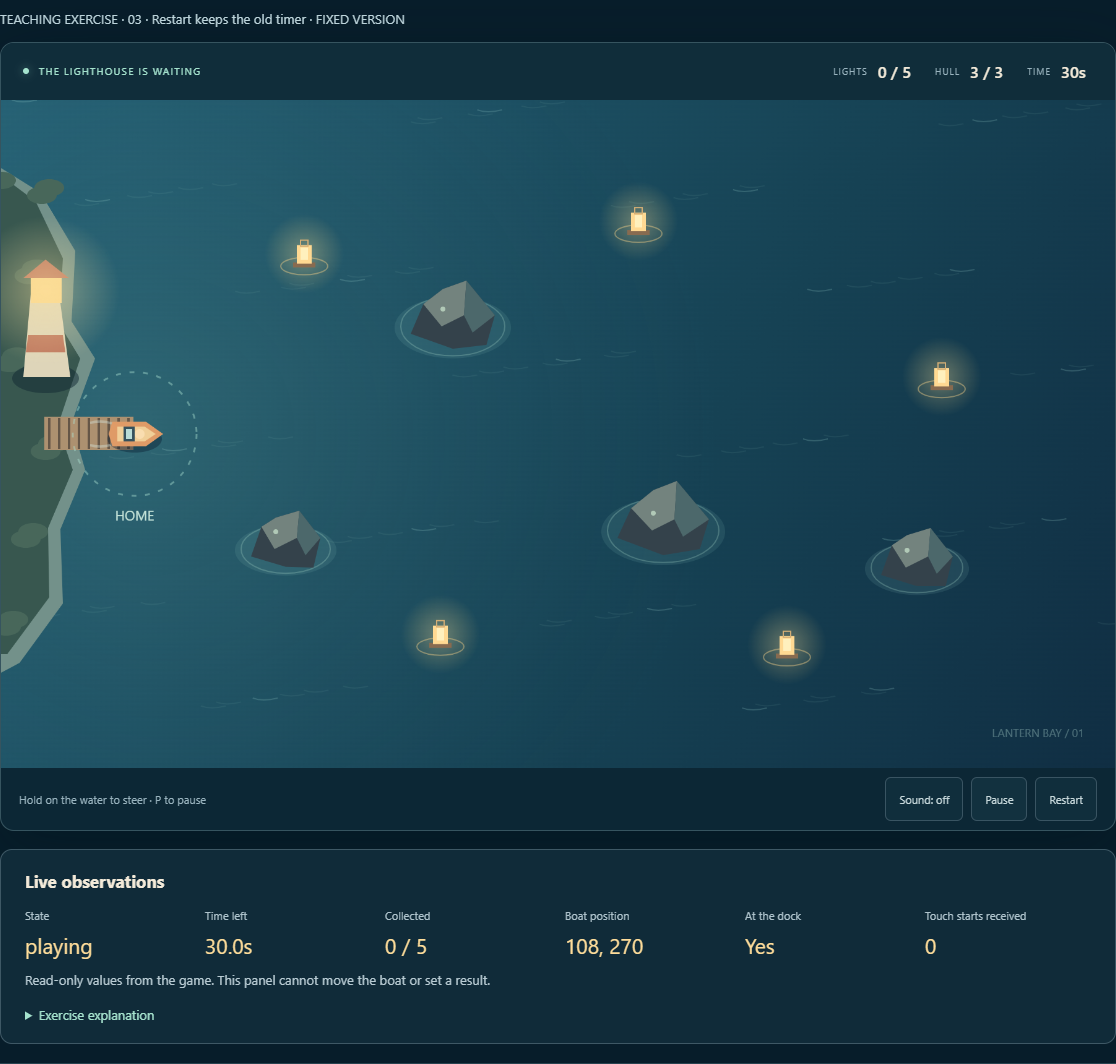The image size is (1116, 1064).
Task: Expand the Exercise explanation section
Action: [x=90, y=1016]
